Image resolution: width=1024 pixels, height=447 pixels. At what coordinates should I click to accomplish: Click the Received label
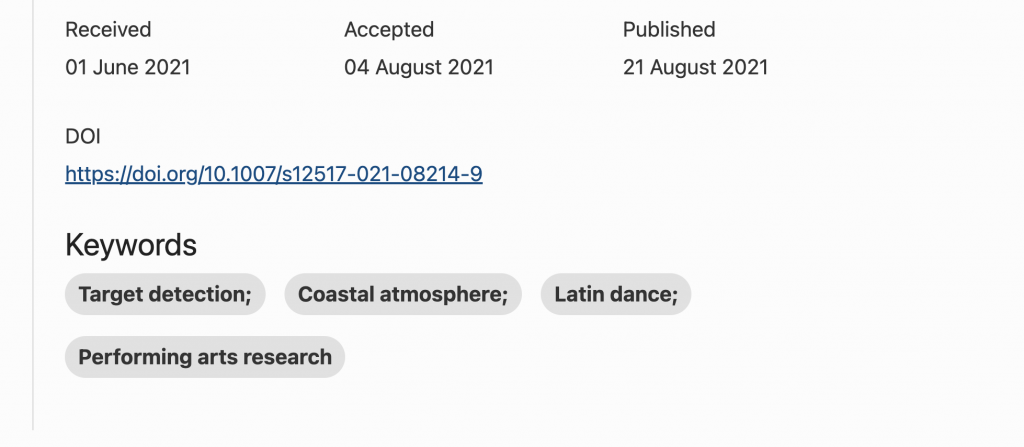tap(108, 30)
